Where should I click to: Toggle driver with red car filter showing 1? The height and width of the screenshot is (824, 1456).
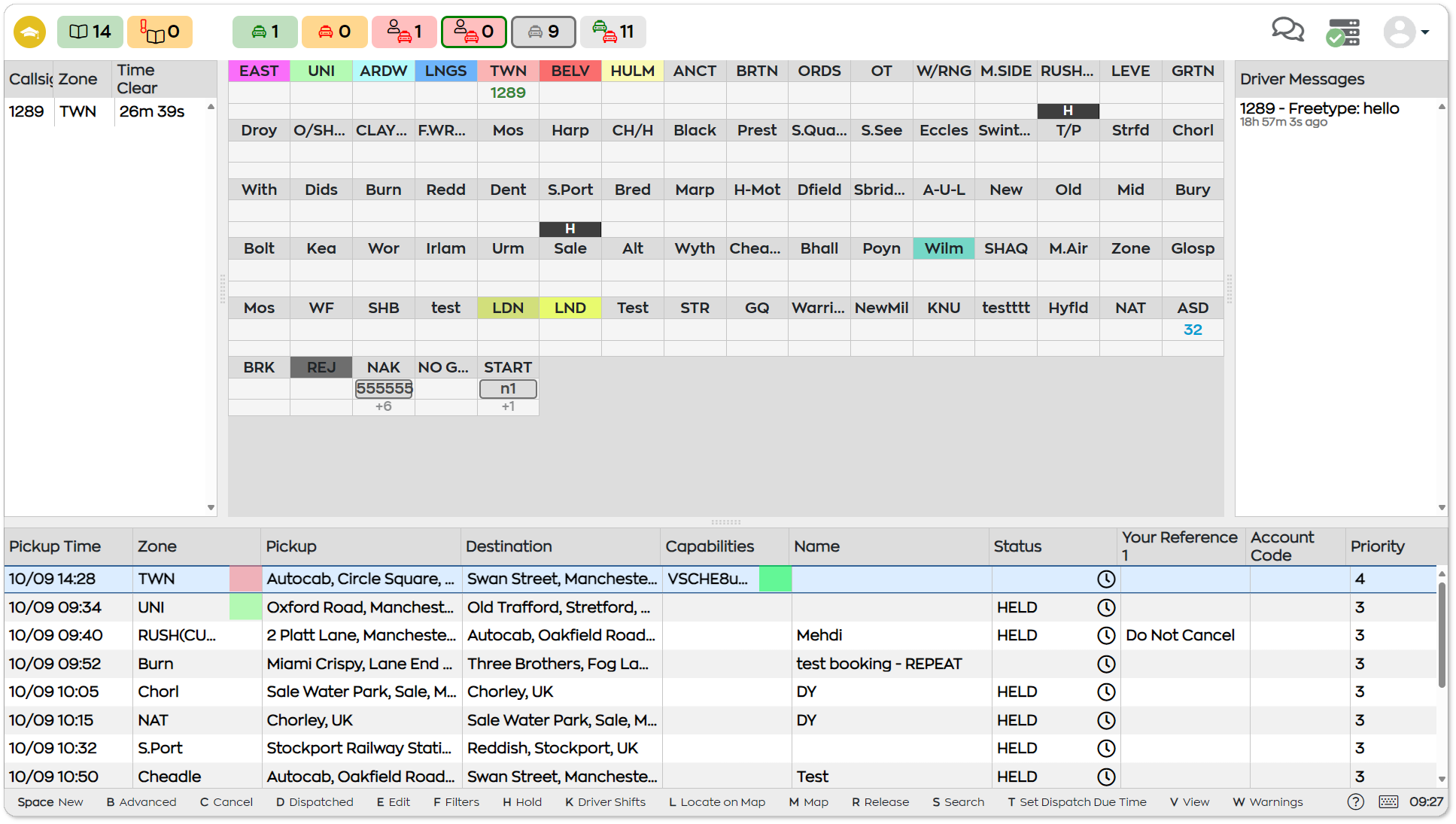click(404, 32)
